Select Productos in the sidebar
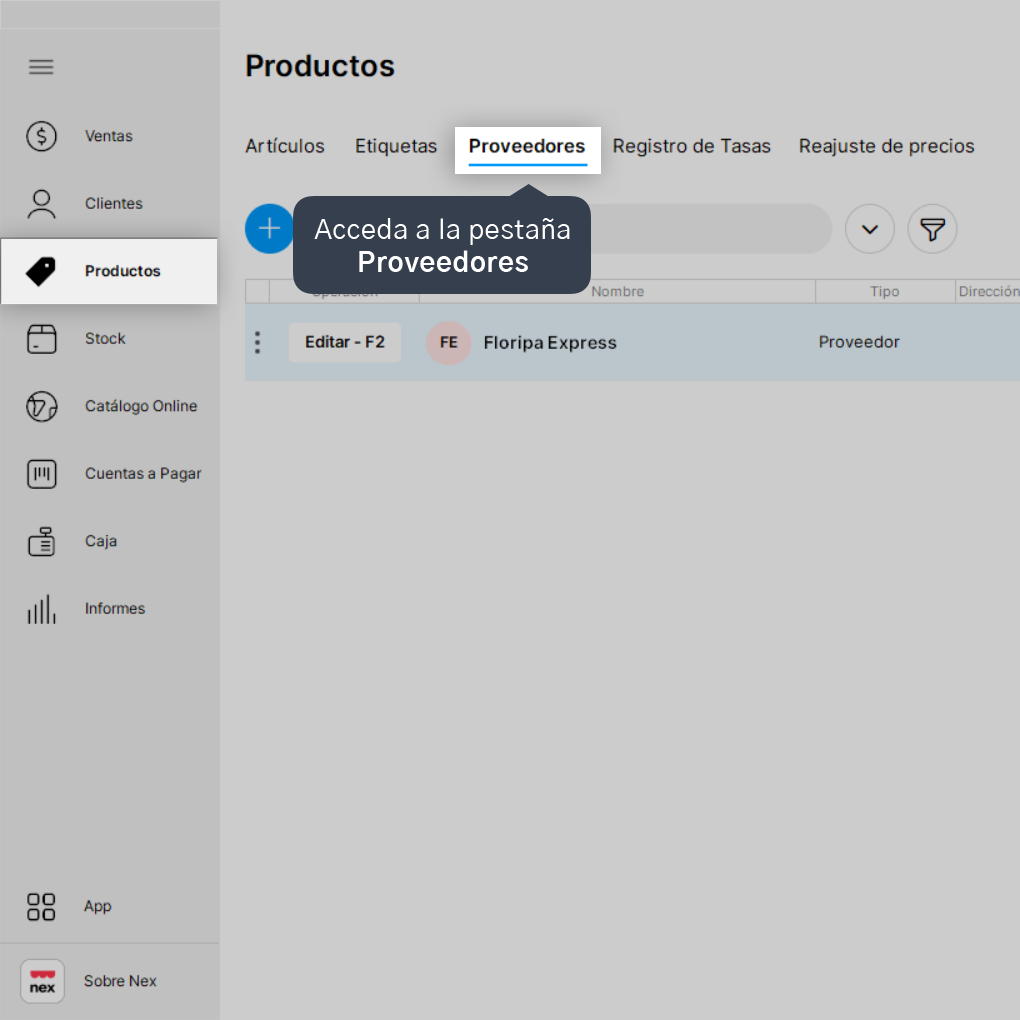The height and width of the screenshot is (1020, 1020). point(109,271)
